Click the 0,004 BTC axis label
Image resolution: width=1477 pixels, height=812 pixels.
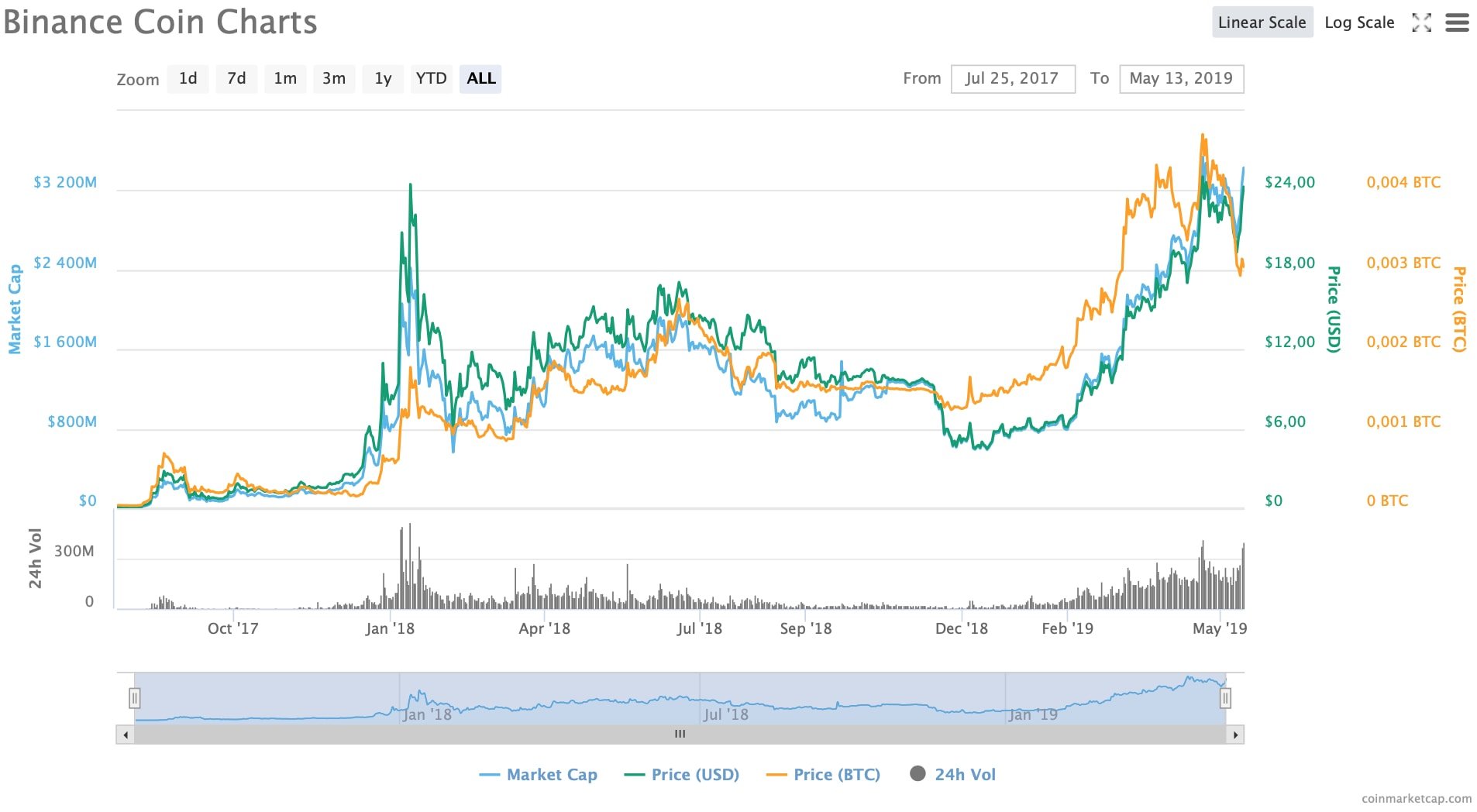click(1403, 182)
